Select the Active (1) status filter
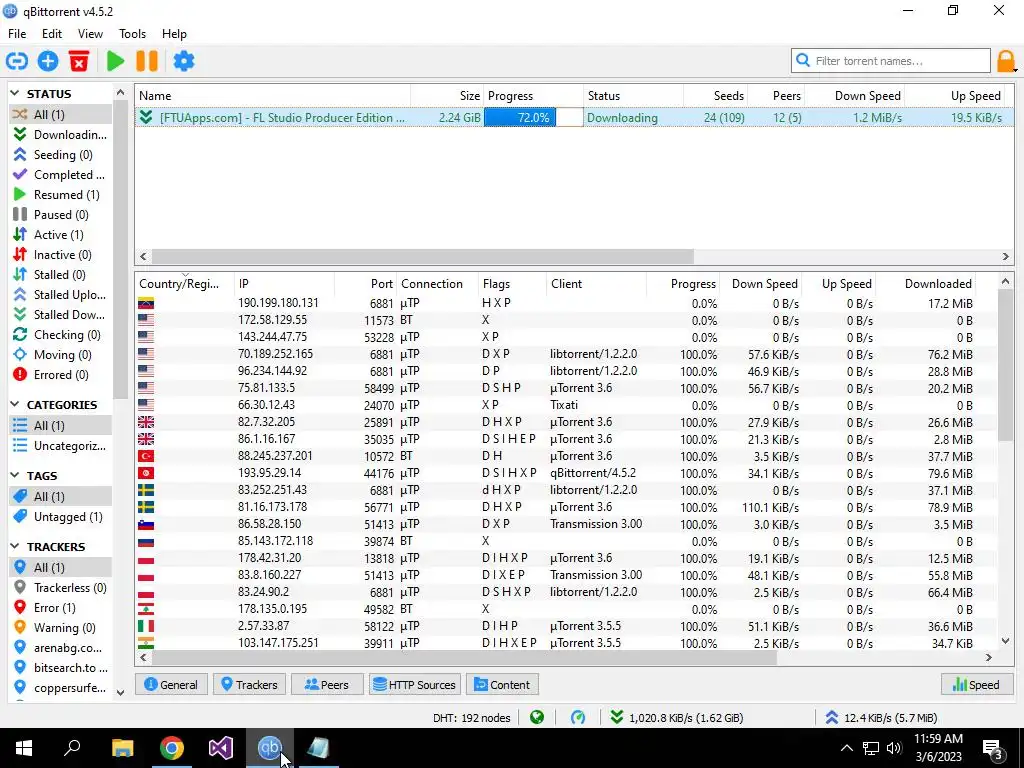 pos(61,235)
